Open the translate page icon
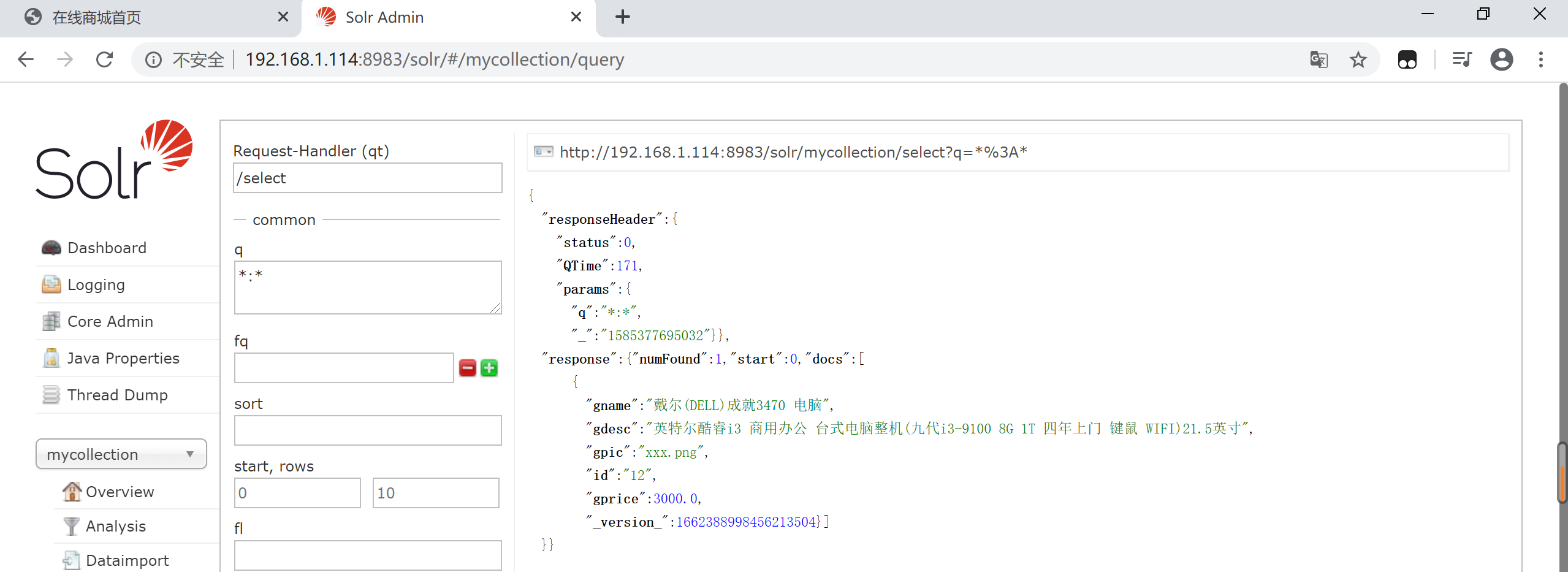Viewport: 1568px width, 572px height. (x=1319, y=59)
